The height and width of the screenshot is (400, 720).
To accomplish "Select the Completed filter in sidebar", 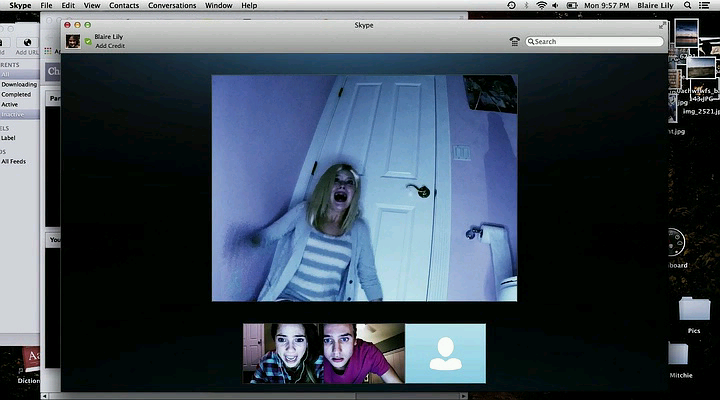I will (x=17, y=94).
